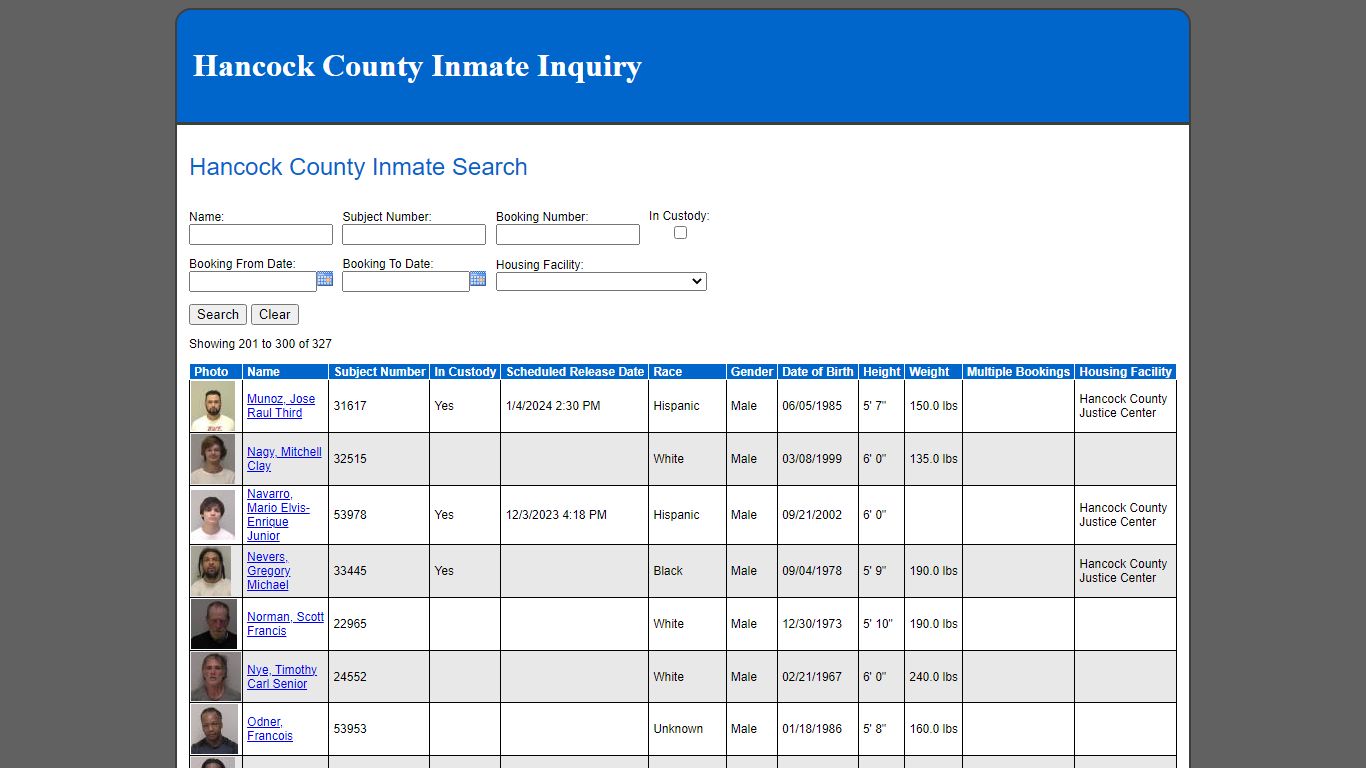Click date of birth 02/21/1967
The height and width of the screenshot is (768, 1366).
(x=812, y=677)
